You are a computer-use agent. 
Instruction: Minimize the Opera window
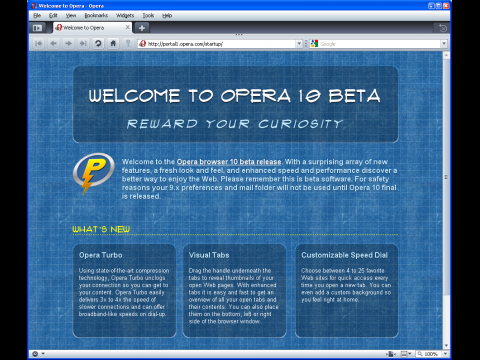point(431,6)
